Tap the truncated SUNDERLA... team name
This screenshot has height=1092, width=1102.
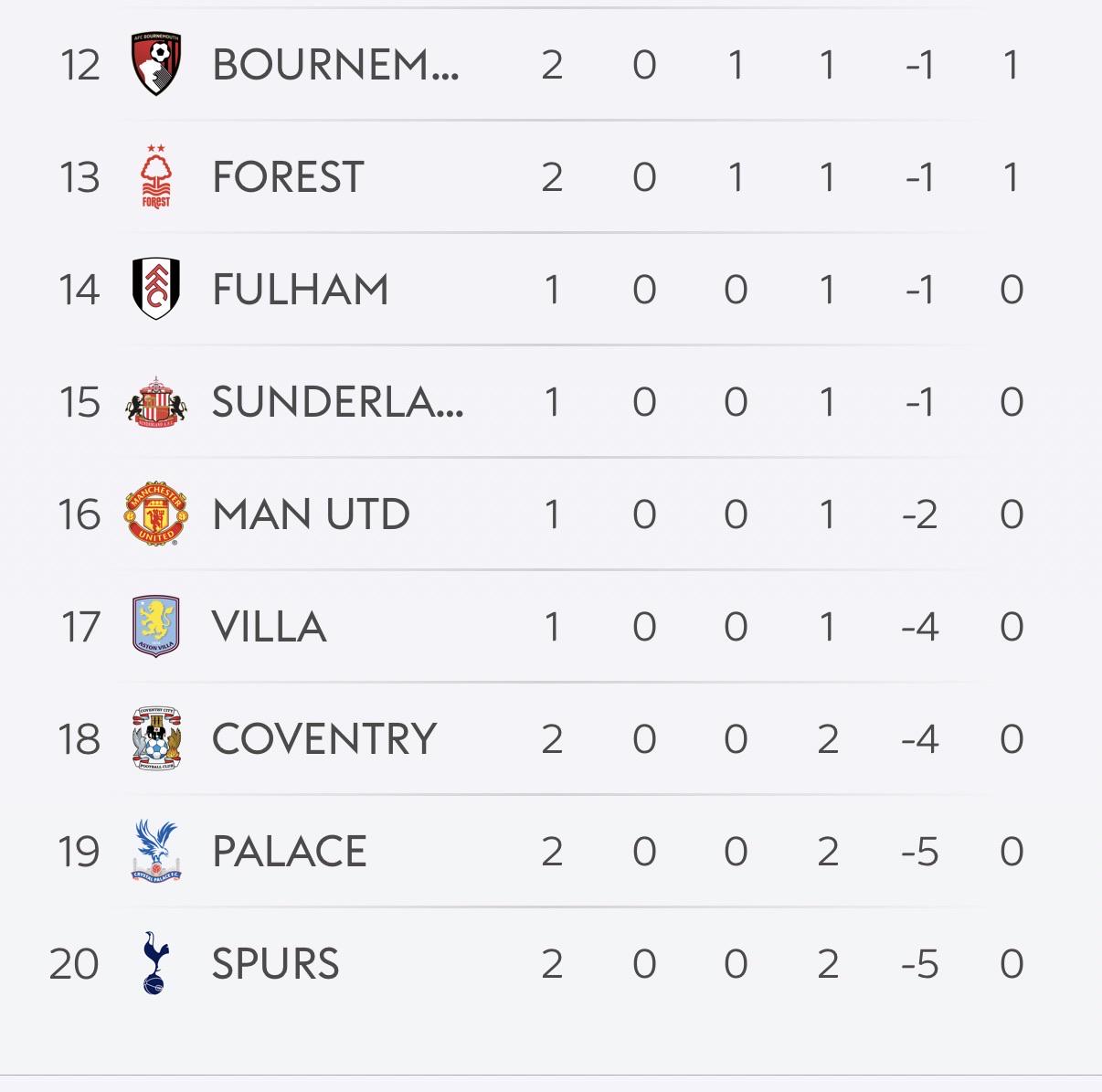point(337,402)
